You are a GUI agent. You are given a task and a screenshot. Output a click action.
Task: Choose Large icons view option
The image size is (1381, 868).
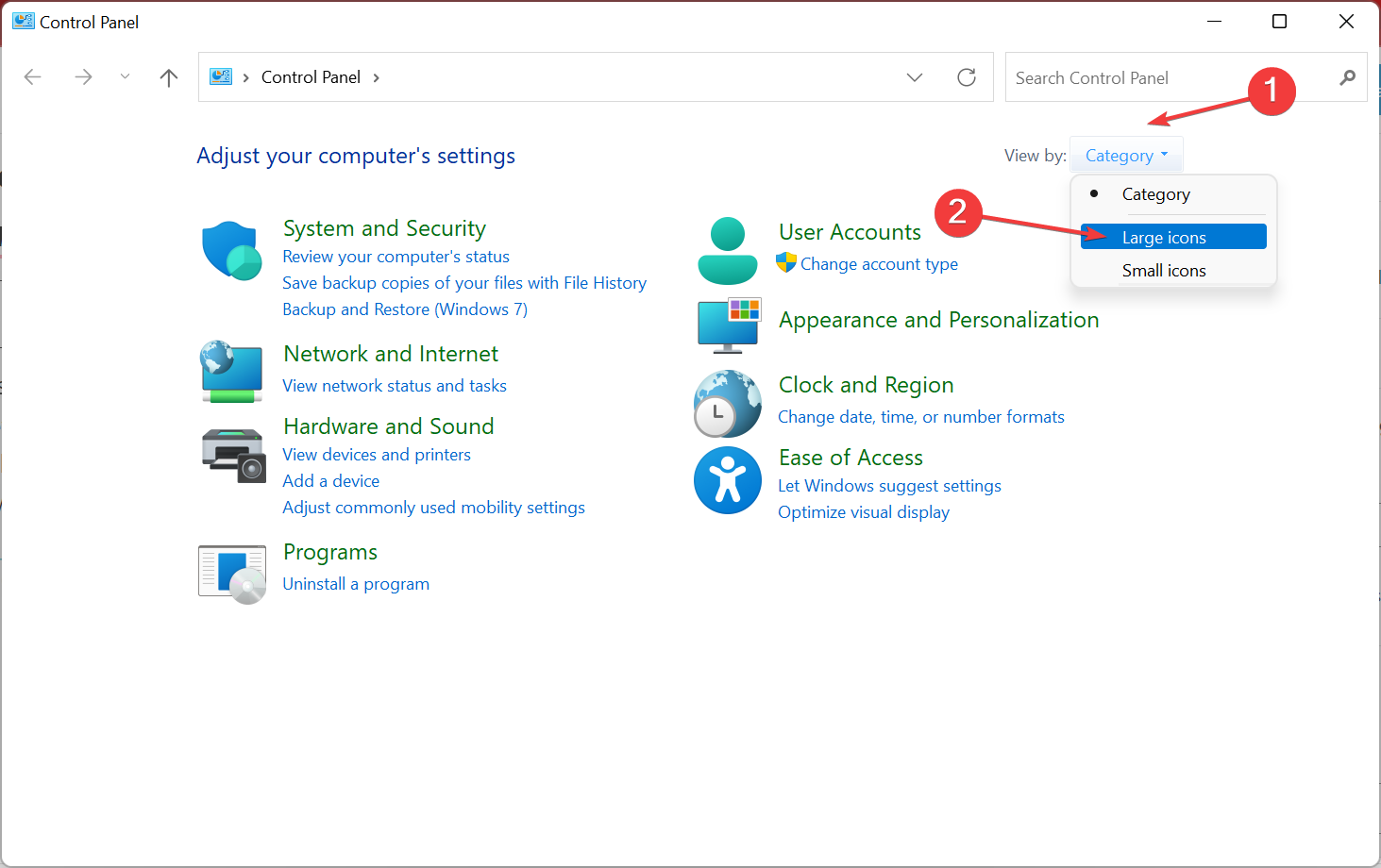1173,237
